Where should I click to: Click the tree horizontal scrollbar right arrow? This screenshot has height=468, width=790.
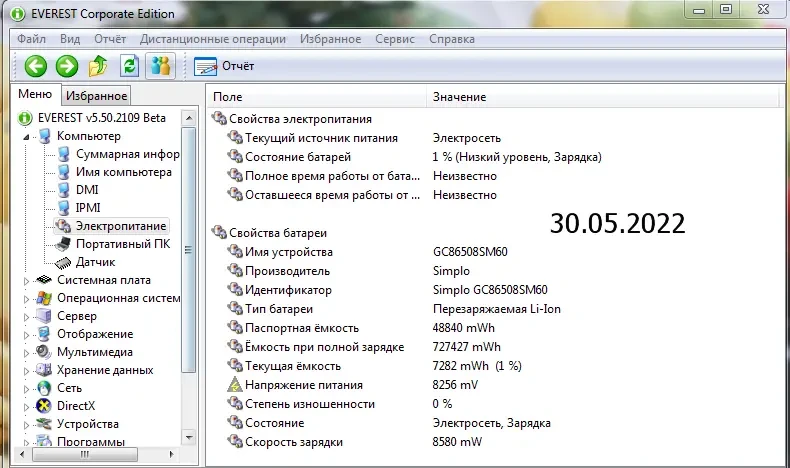[172, 454]
